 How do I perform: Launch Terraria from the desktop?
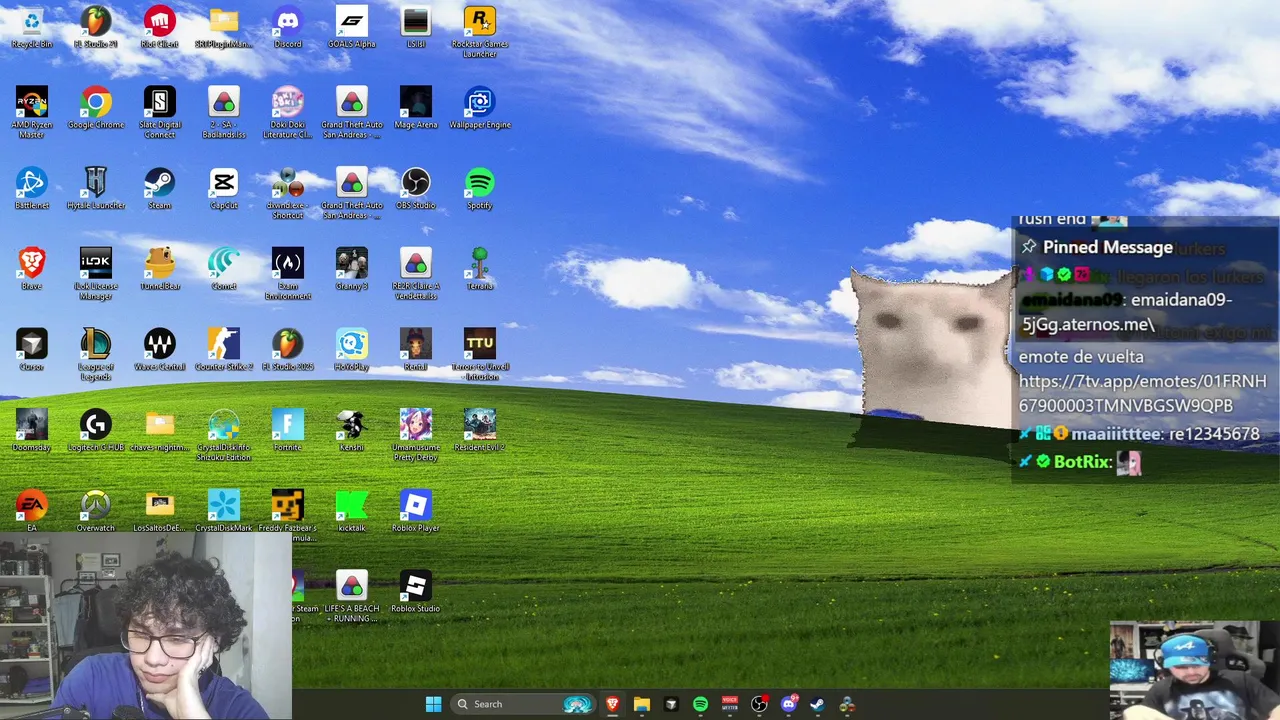[x=480, y=269]
